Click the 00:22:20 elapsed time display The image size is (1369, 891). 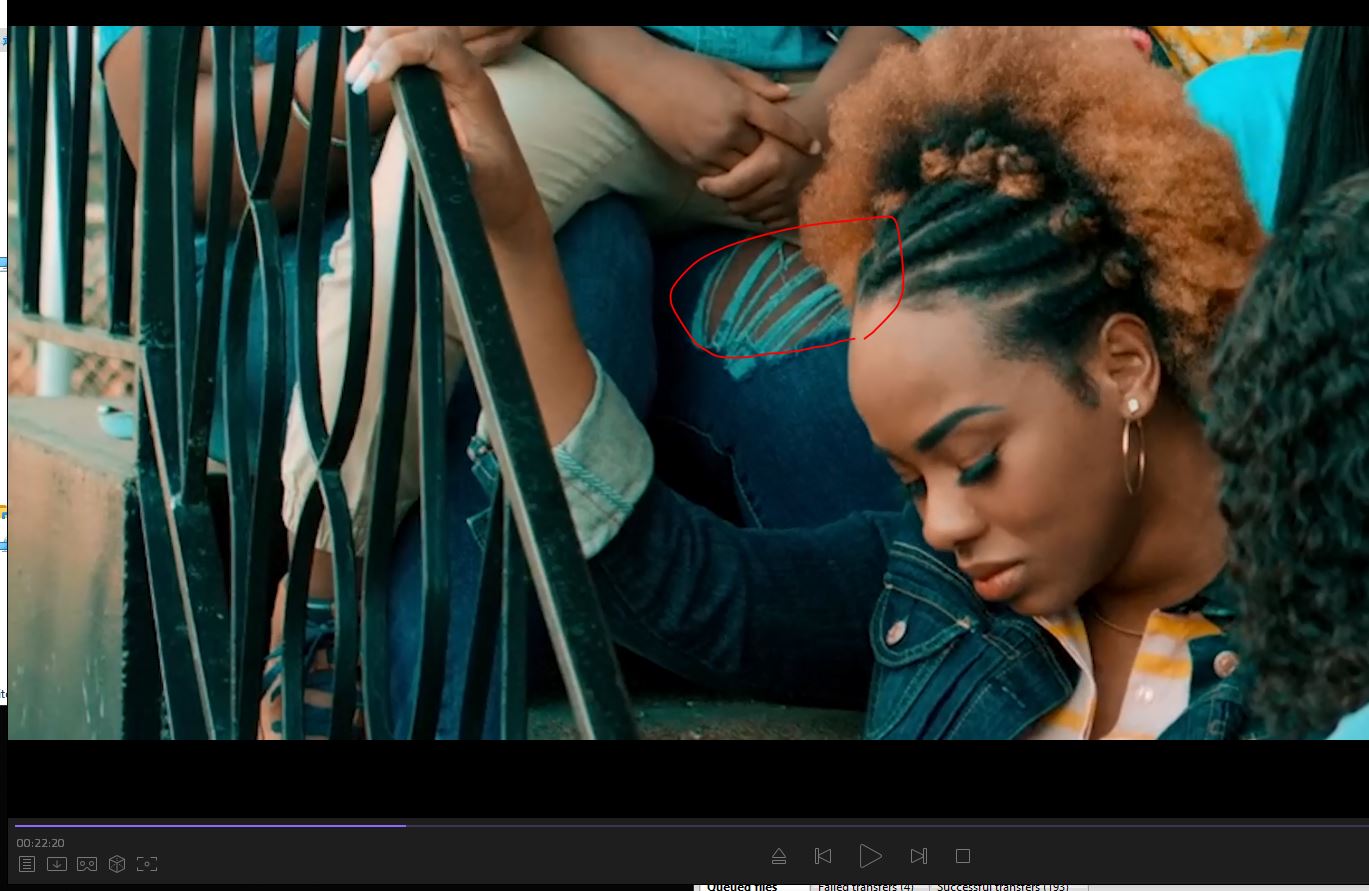(40, 843)
